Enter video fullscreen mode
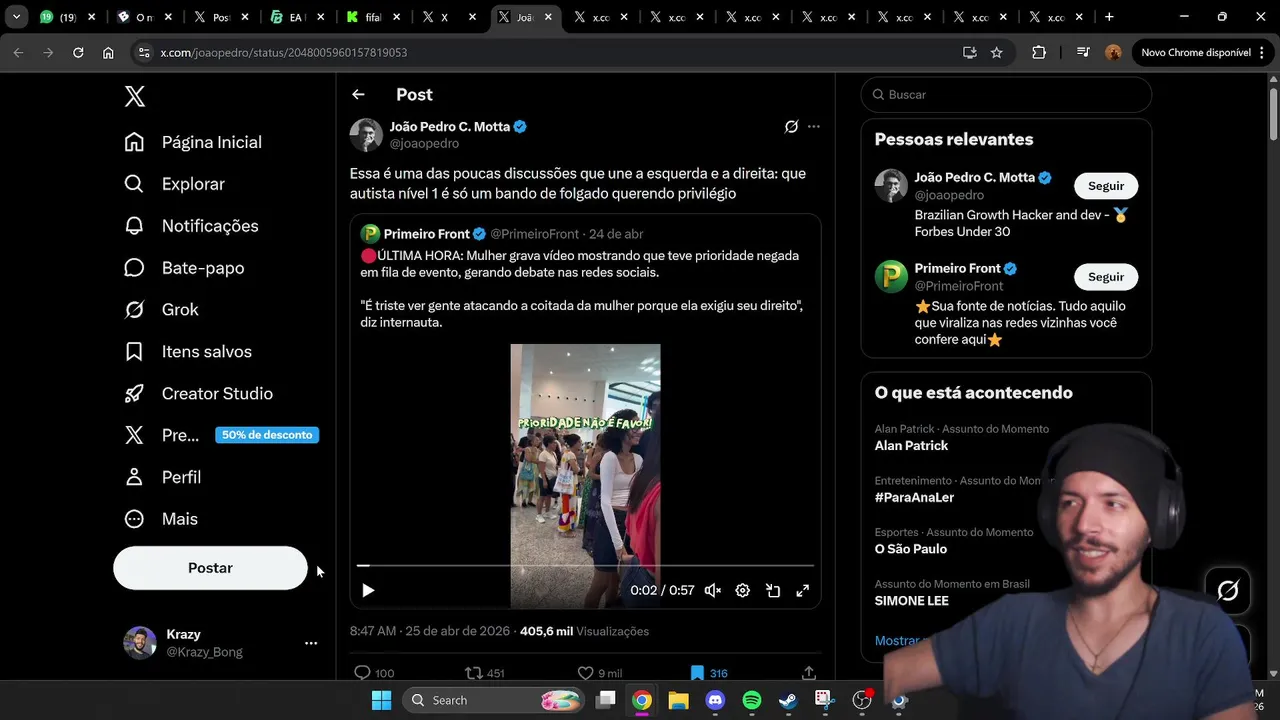 (802, 591)
